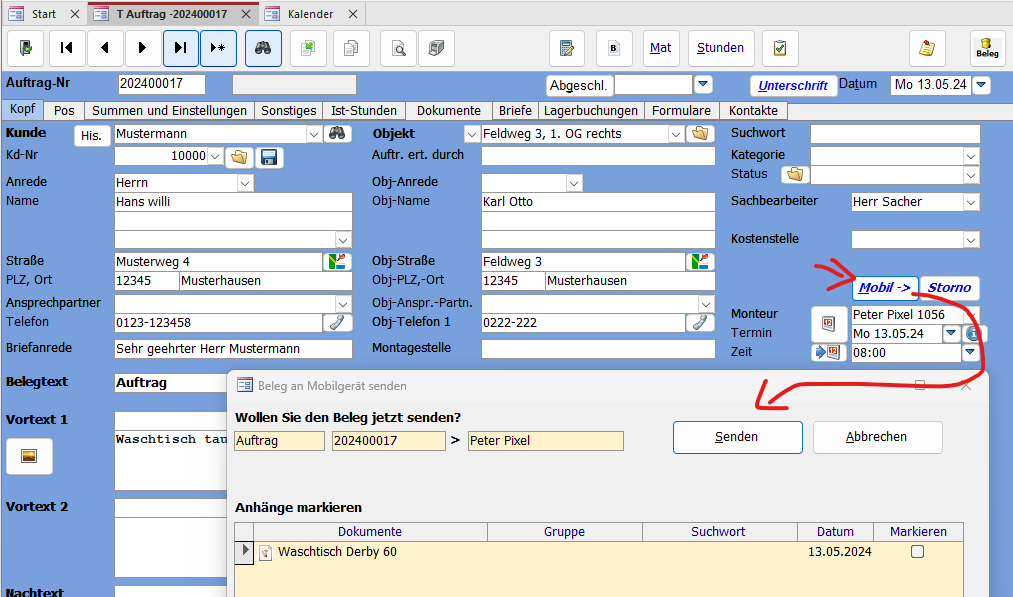Dial Obj-Telefon 1 phone icon
The width and height of the screenshot is (1013, 597).
(x=700, y=322)
